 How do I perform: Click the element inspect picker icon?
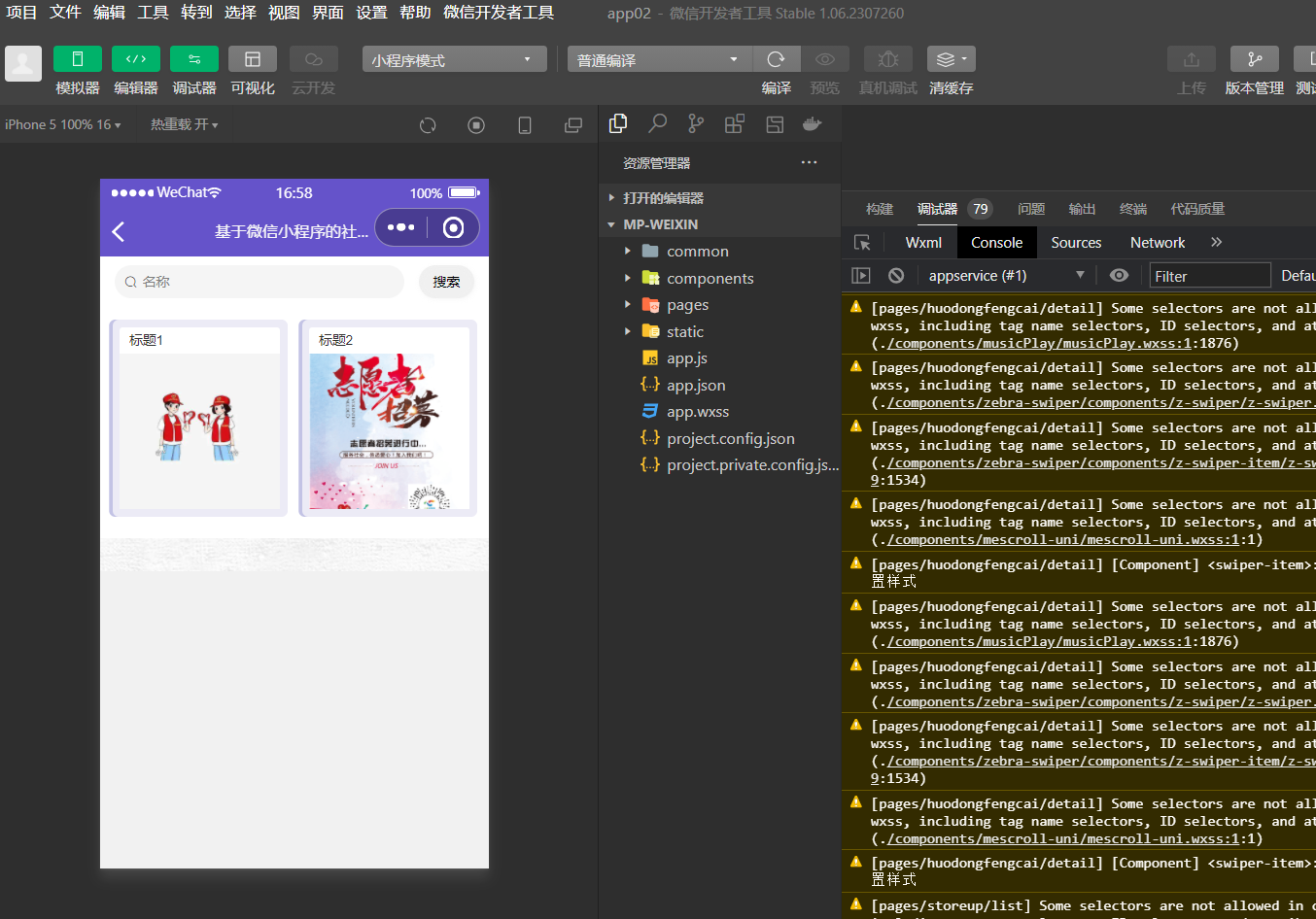click(x=862, y=243)
